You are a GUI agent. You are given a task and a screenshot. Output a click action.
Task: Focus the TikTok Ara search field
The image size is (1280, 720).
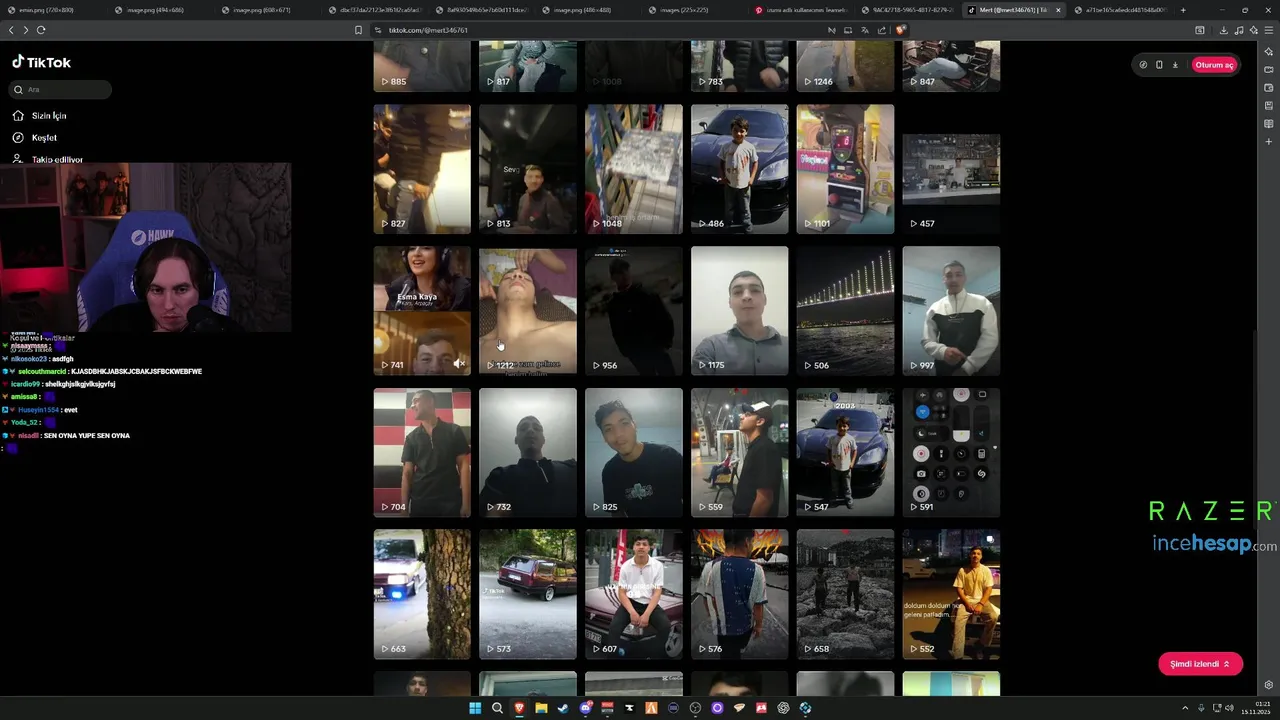tap(60, 90)
